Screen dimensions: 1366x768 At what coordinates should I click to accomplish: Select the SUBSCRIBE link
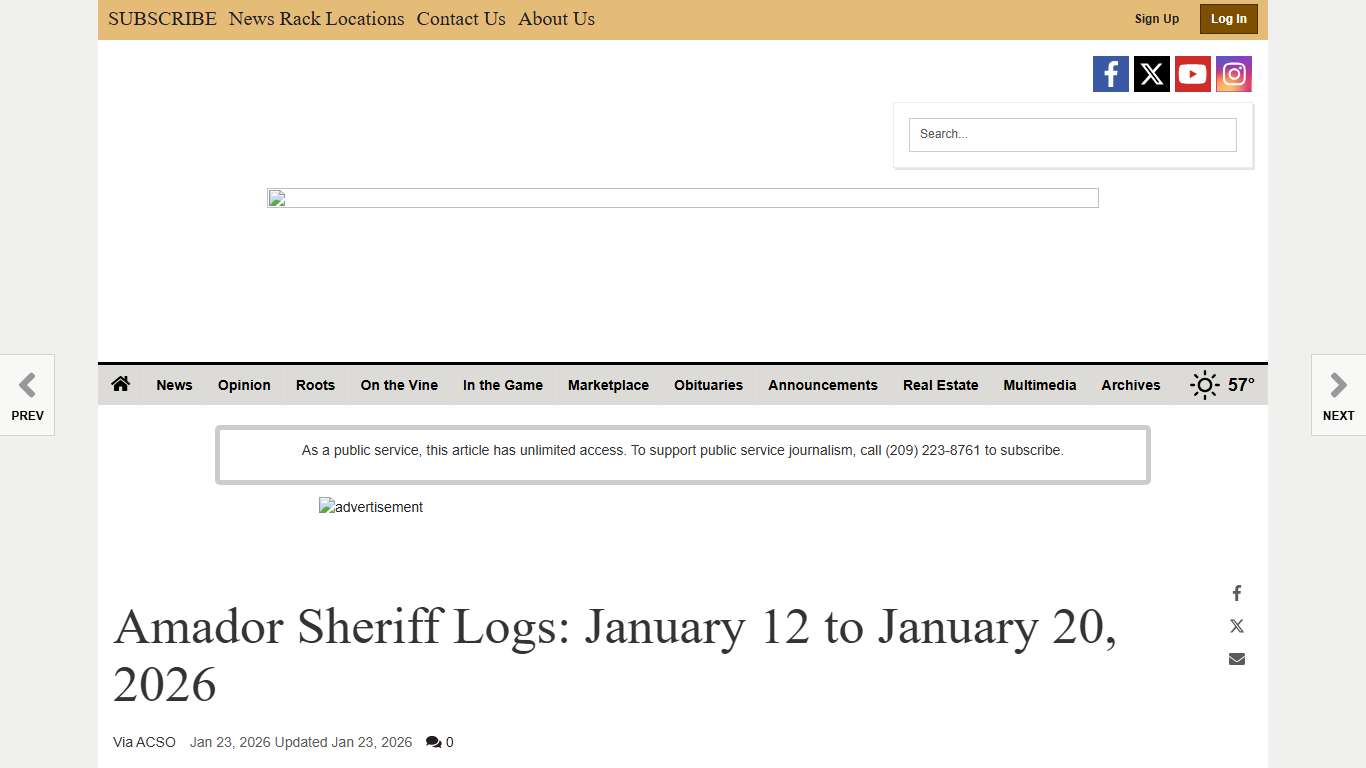[162, 18]
